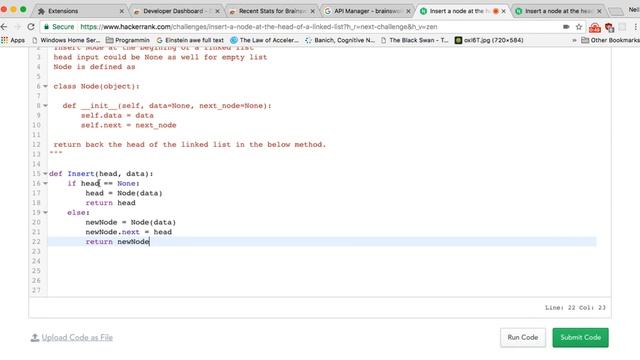640x360 pixels.
Task: Open the oxI6T.jpg (720×584) bookmark
Action: [489, 40]
